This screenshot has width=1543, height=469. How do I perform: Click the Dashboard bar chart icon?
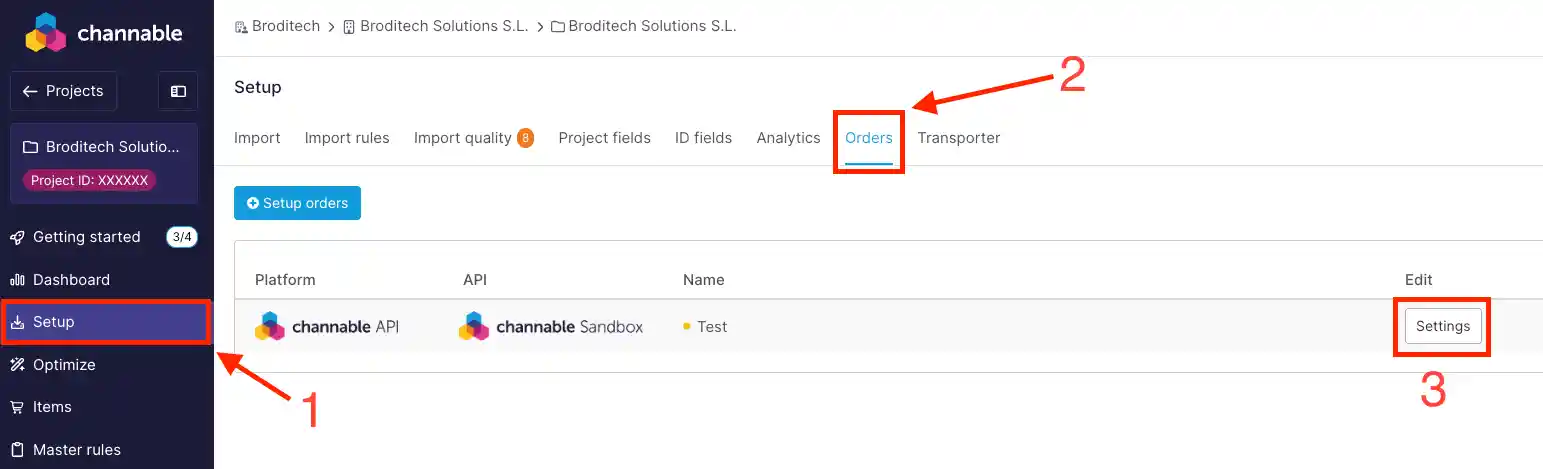[x=17, y=280]
